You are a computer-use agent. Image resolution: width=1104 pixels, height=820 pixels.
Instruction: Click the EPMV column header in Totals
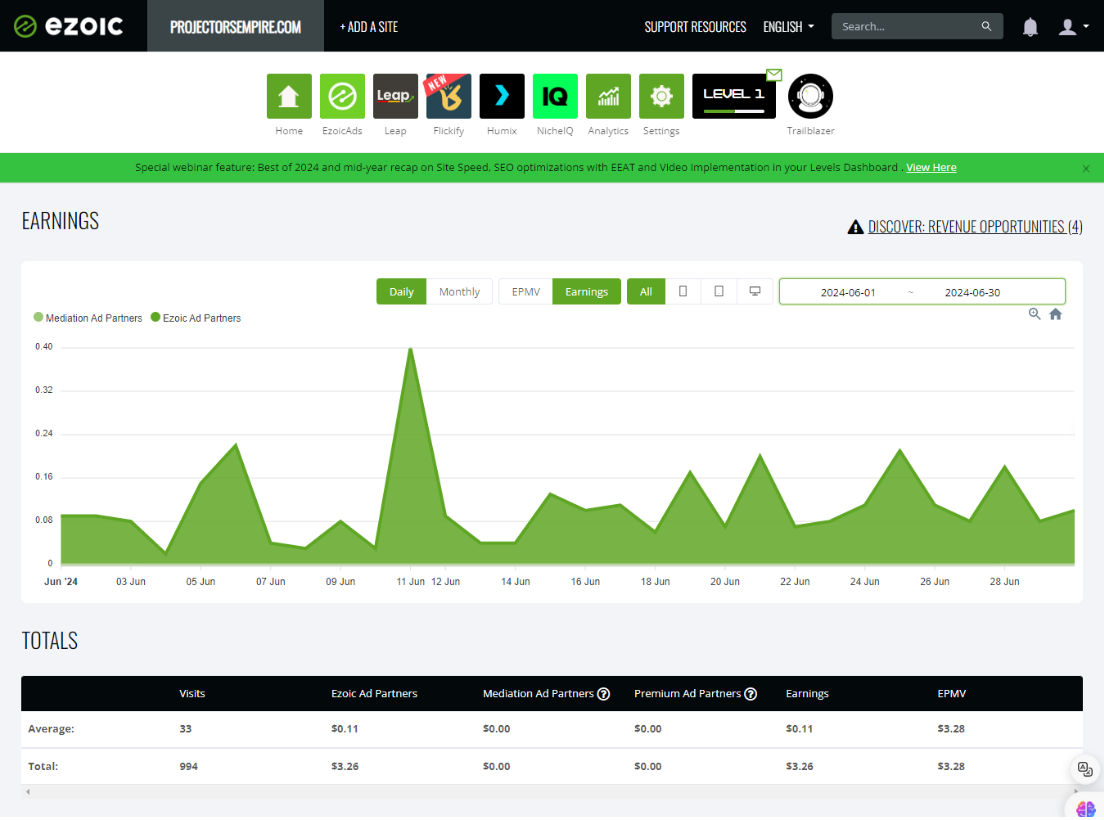[x=951, y=694]
